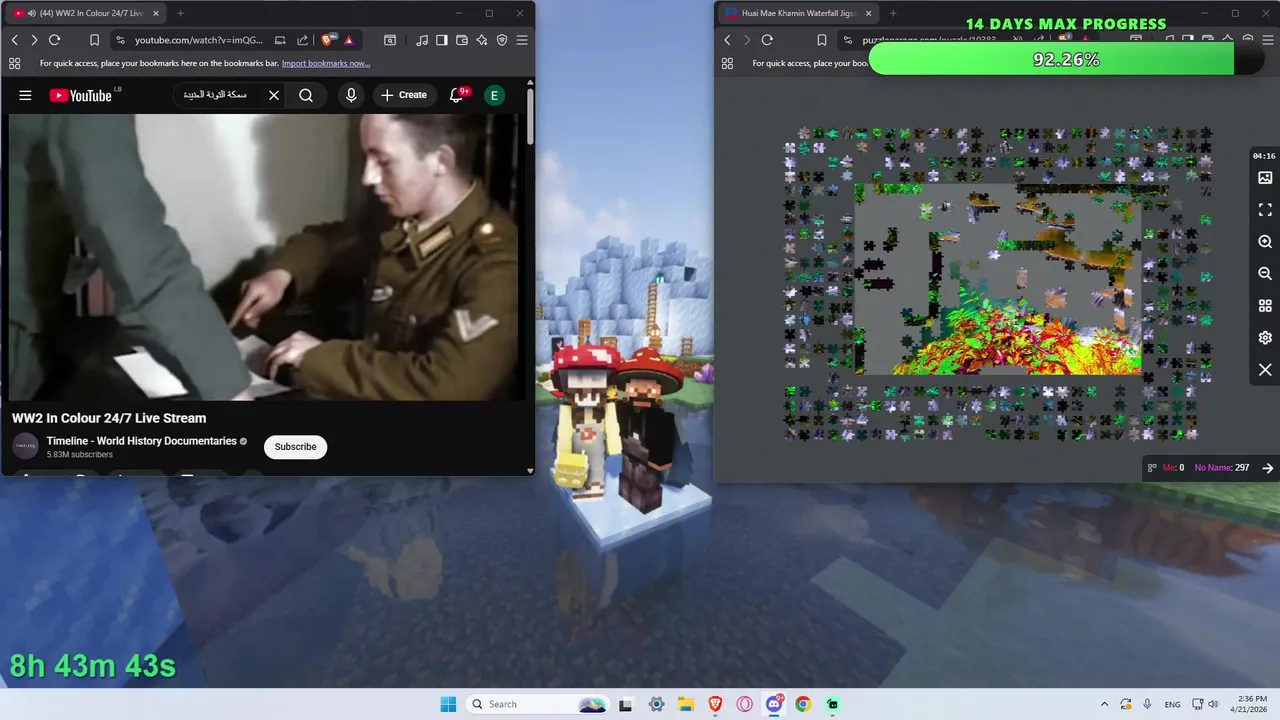Click the arrow next to No Name: 297
The image size is (1280, 720).
[x=1267, y=468]
